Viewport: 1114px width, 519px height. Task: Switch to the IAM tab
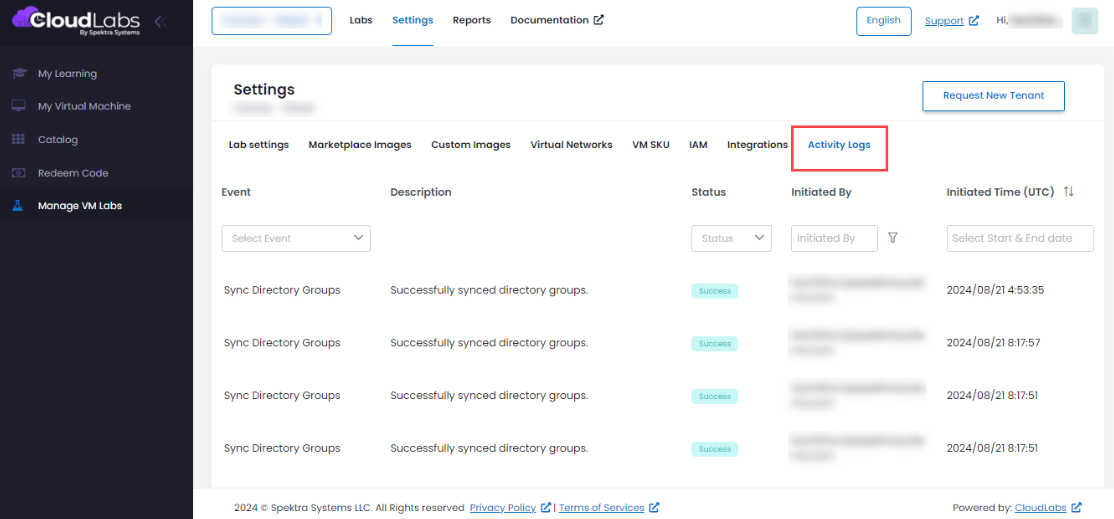698,145
